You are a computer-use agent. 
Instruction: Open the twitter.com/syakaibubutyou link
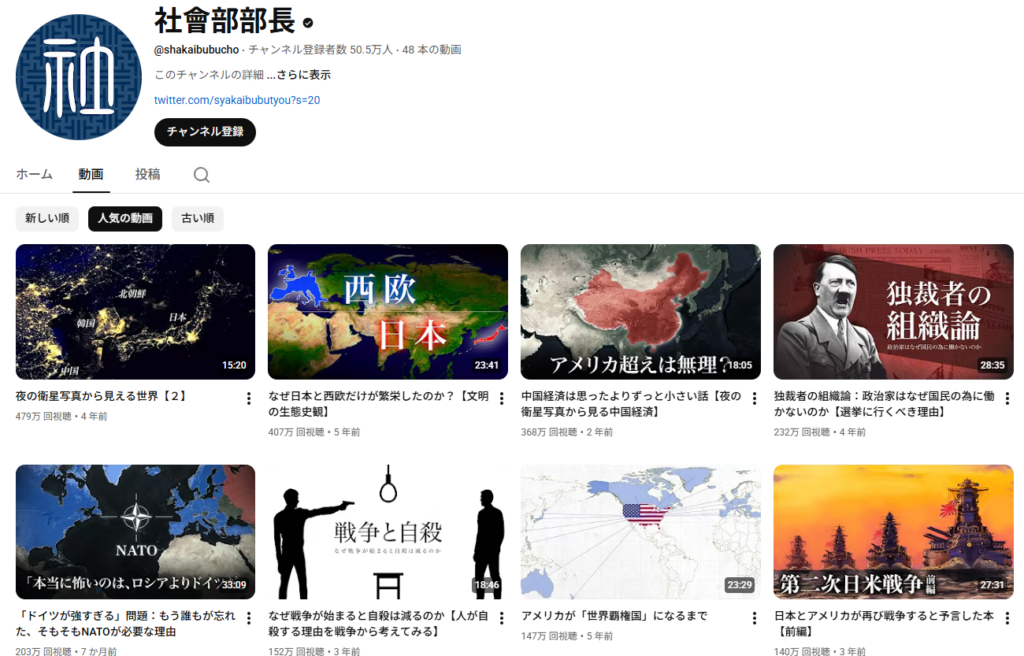tap(237, 100)
